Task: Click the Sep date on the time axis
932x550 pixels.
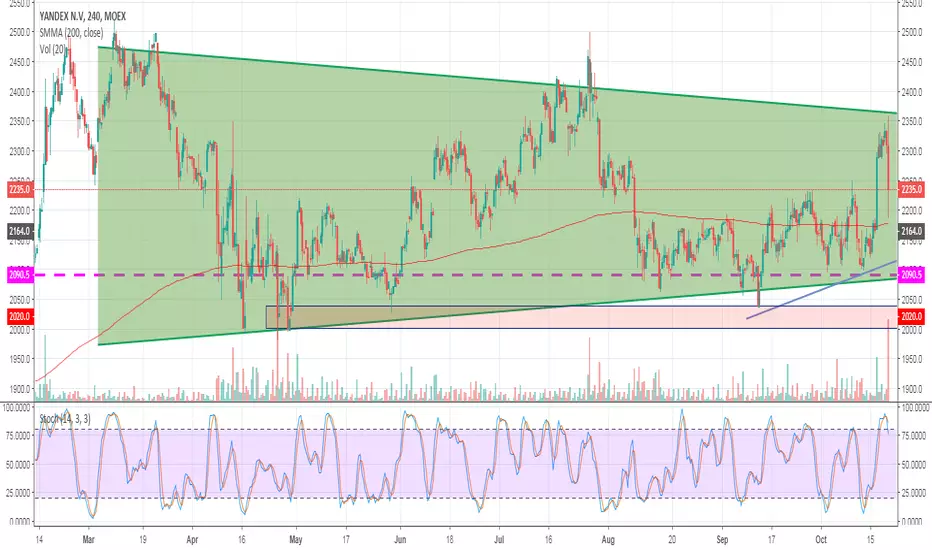Action: [722, 539]
